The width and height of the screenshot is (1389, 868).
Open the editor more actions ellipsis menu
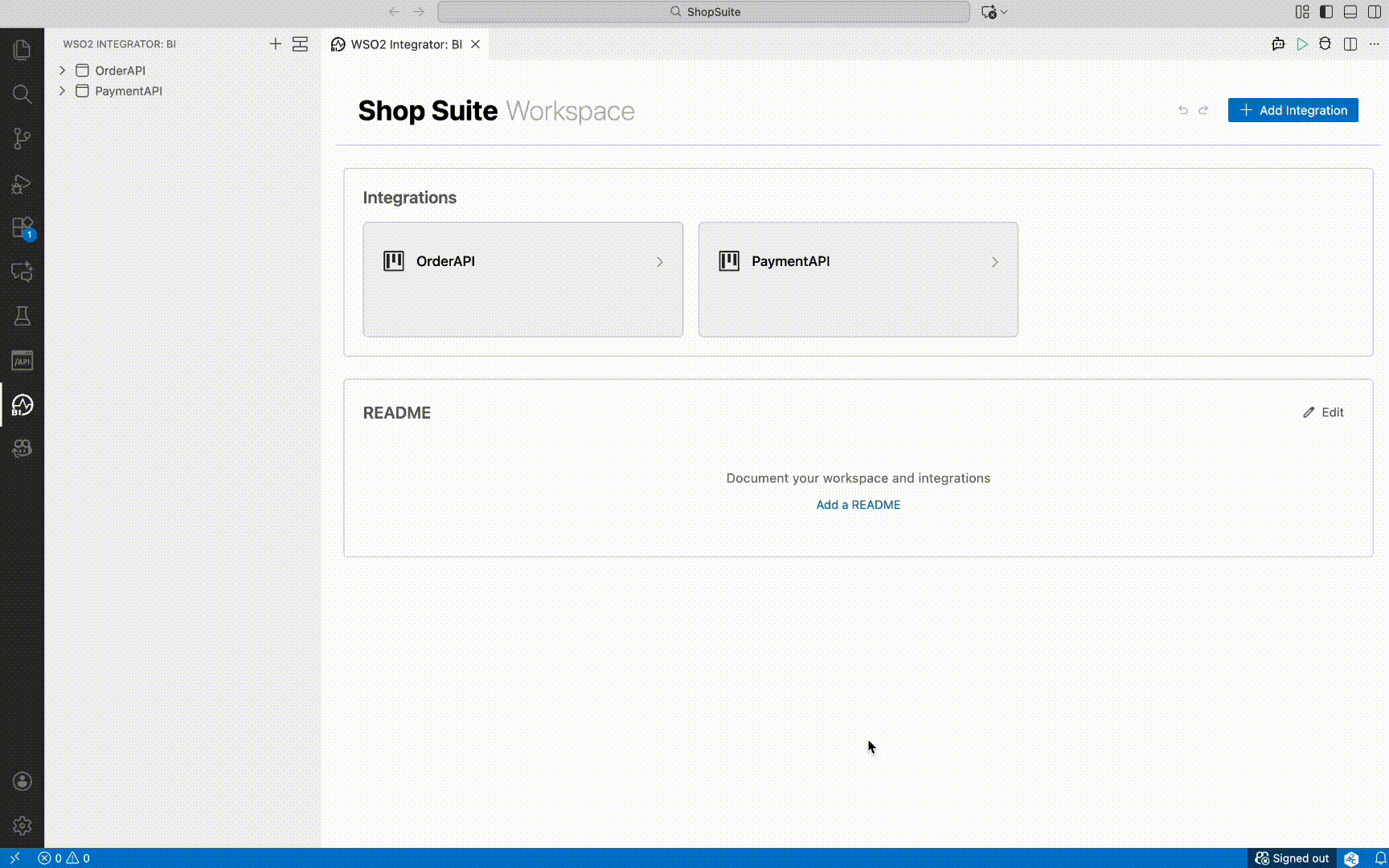pyautogui.click(x=1375, y=44)
